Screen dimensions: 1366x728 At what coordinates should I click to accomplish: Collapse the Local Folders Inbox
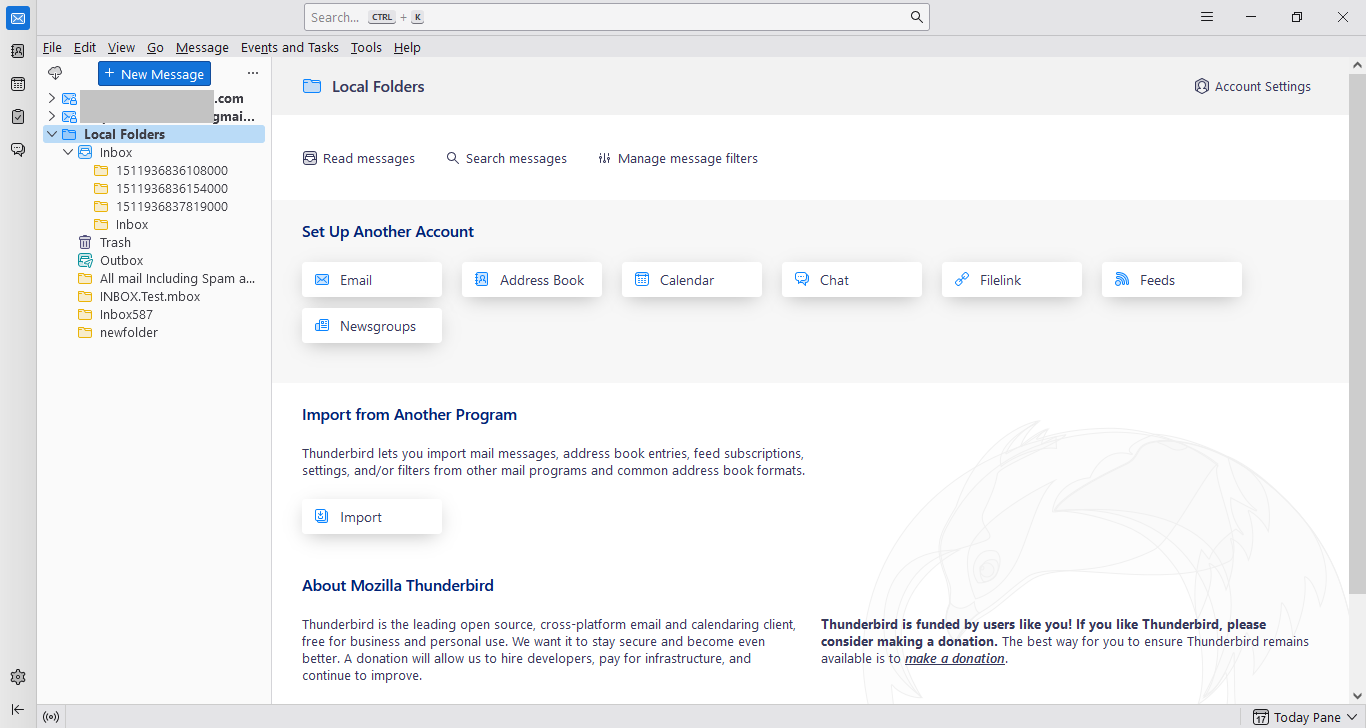[68, 152]
